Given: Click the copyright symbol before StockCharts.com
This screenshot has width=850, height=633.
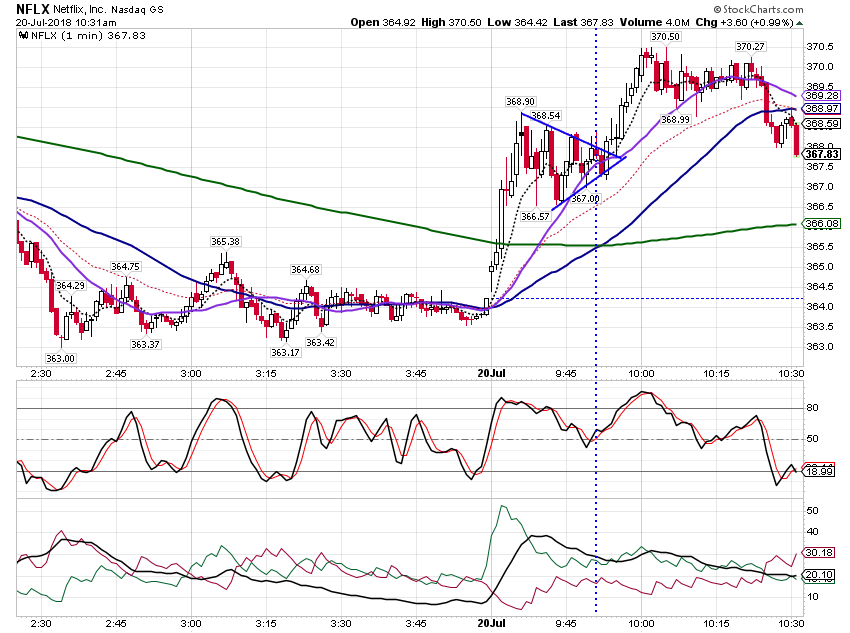Looking at the screenshot, I should coord(717,9).
